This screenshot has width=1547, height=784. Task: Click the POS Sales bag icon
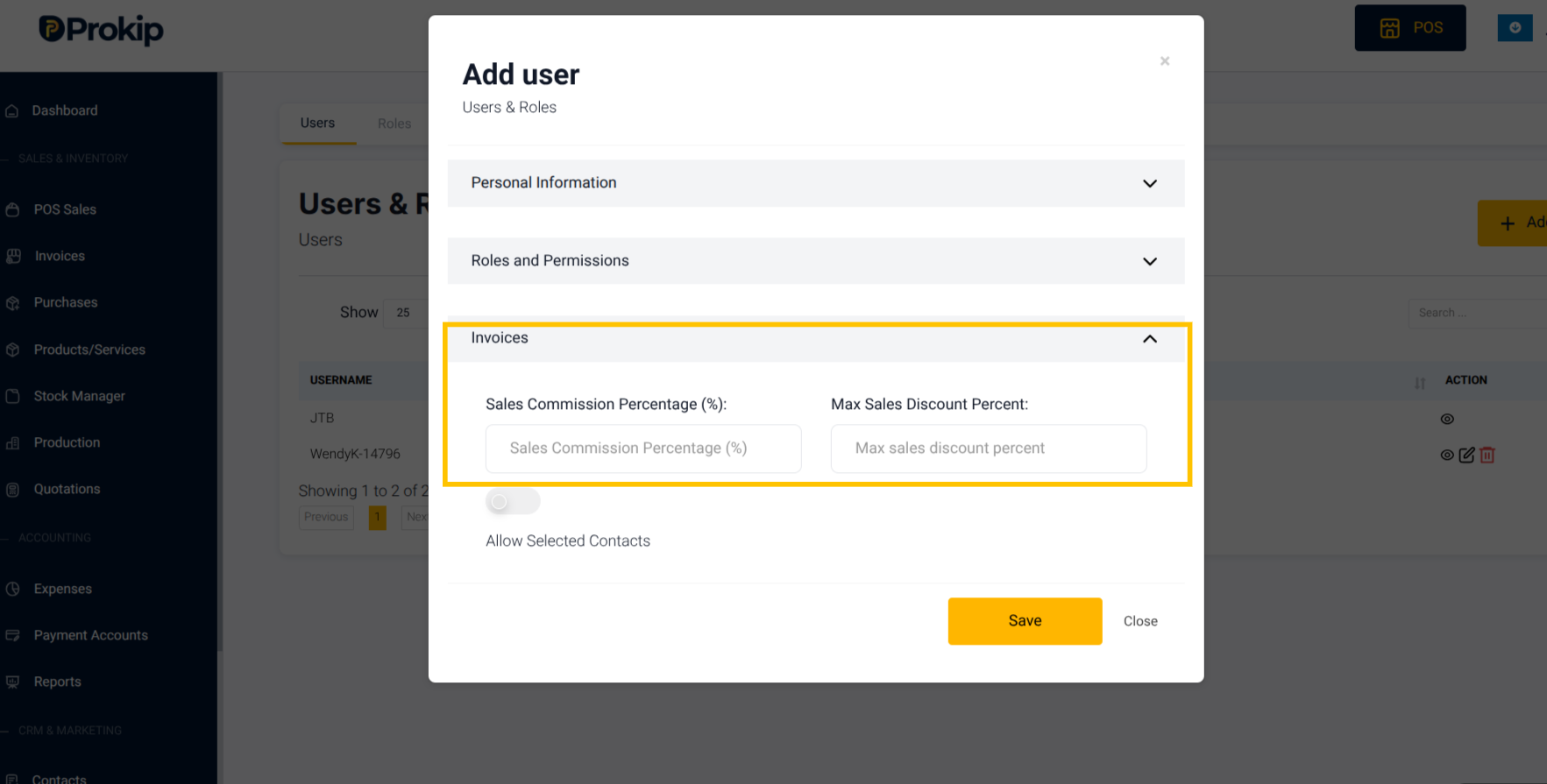click(12, 209)
